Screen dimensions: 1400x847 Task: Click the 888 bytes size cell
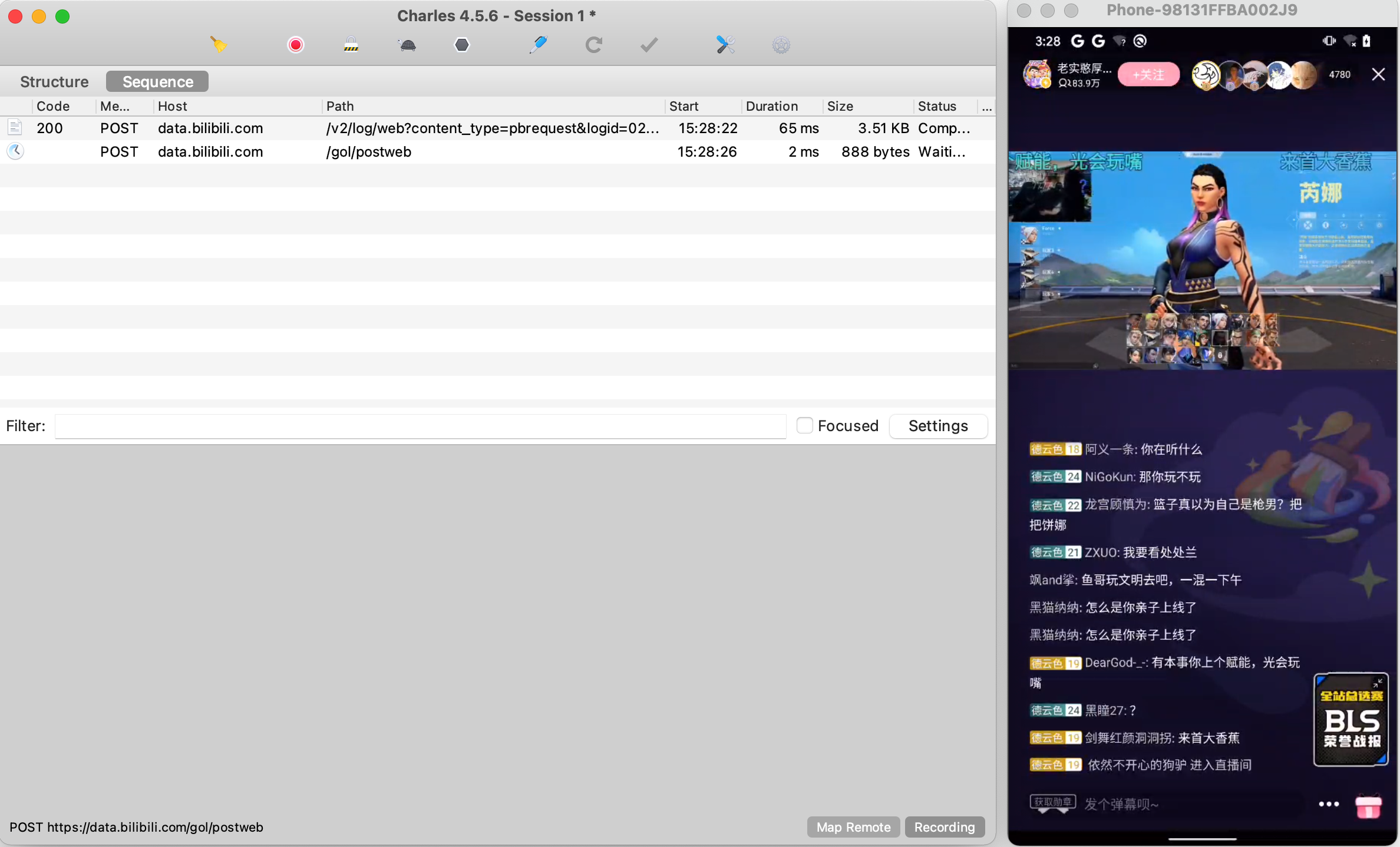point(875,151)
